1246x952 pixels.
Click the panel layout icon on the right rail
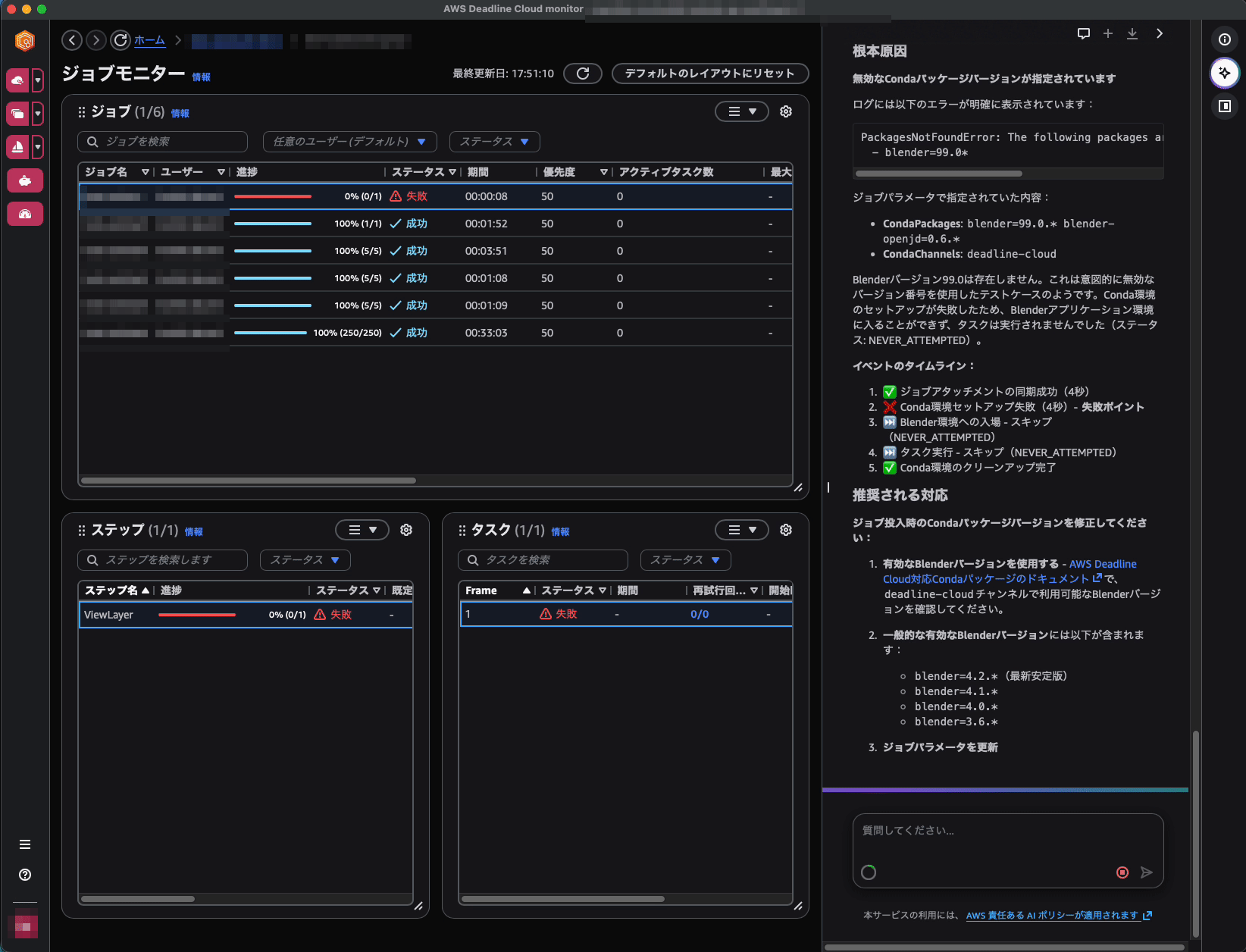(1224, 106)
